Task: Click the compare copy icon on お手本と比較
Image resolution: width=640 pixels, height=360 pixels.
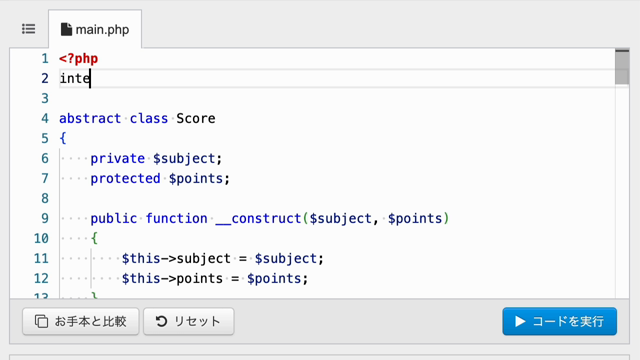Action: coord(41,321)
